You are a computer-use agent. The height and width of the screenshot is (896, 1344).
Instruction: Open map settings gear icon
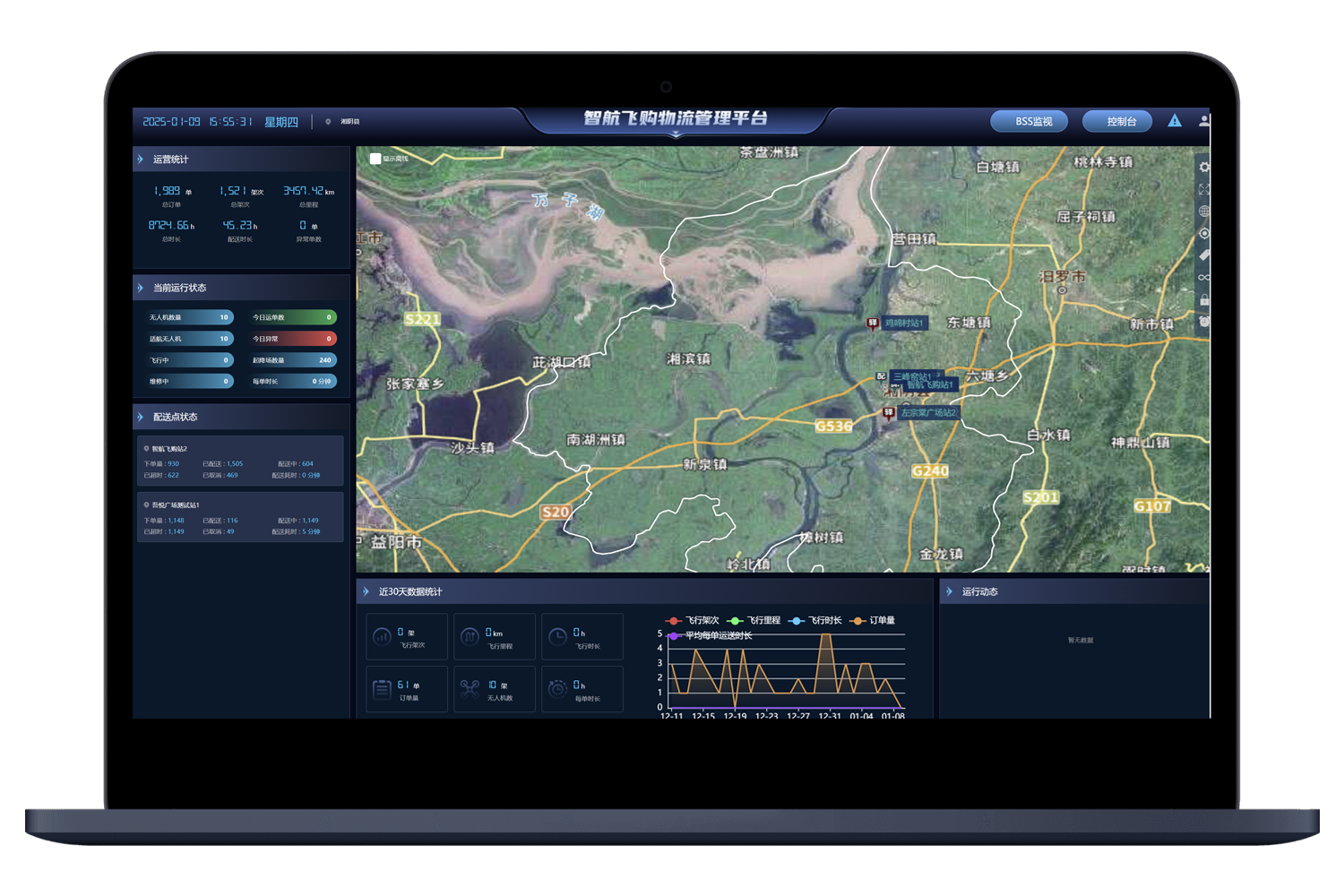click(1203, 168)
